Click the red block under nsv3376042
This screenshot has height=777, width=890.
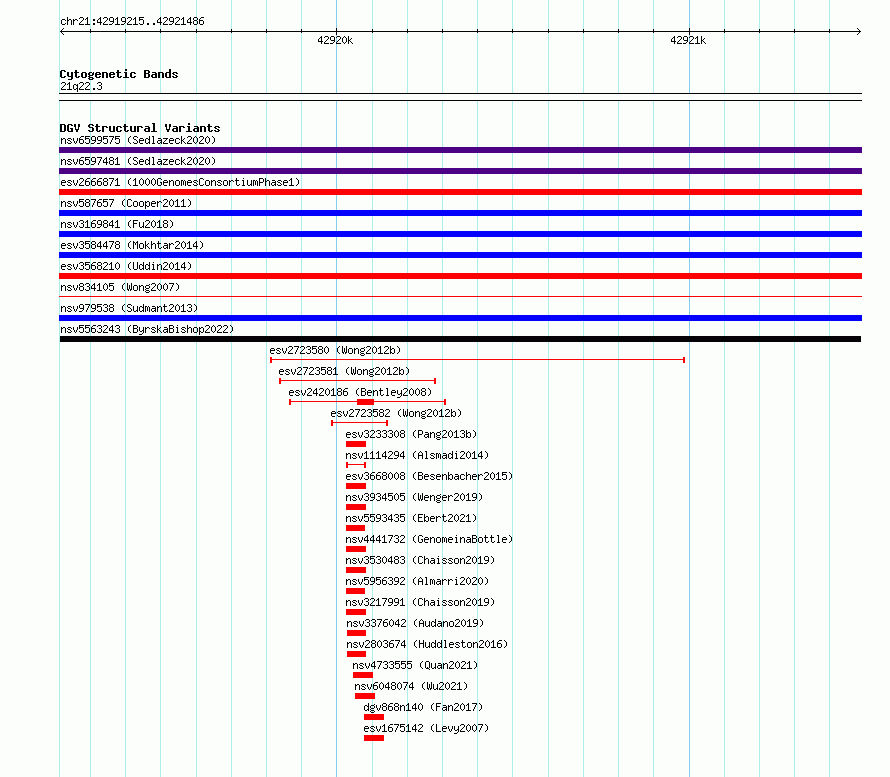pos(356,633)
